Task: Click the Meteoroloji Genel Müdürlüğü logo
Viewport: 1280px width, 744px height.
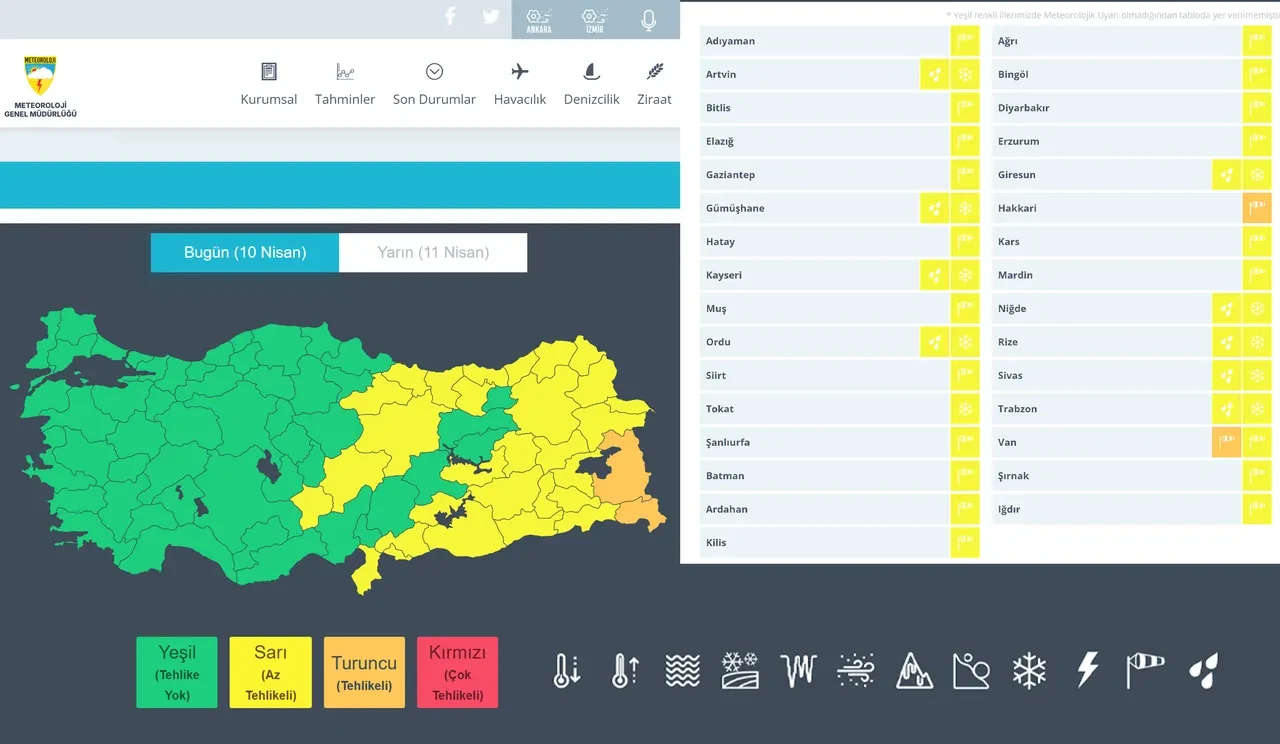Action: [40, 87]
